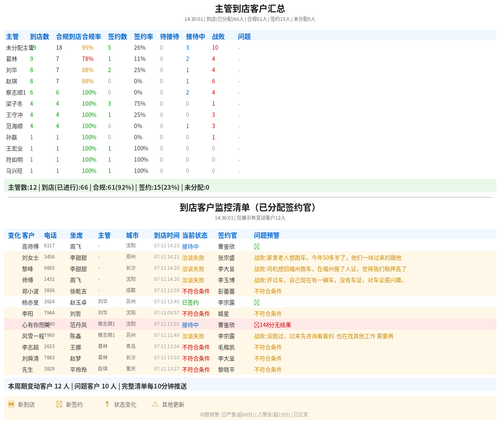Click customer name 刘女士
Image resolution: width=500 pixels, height=437 pixels.
pos(30,258)
